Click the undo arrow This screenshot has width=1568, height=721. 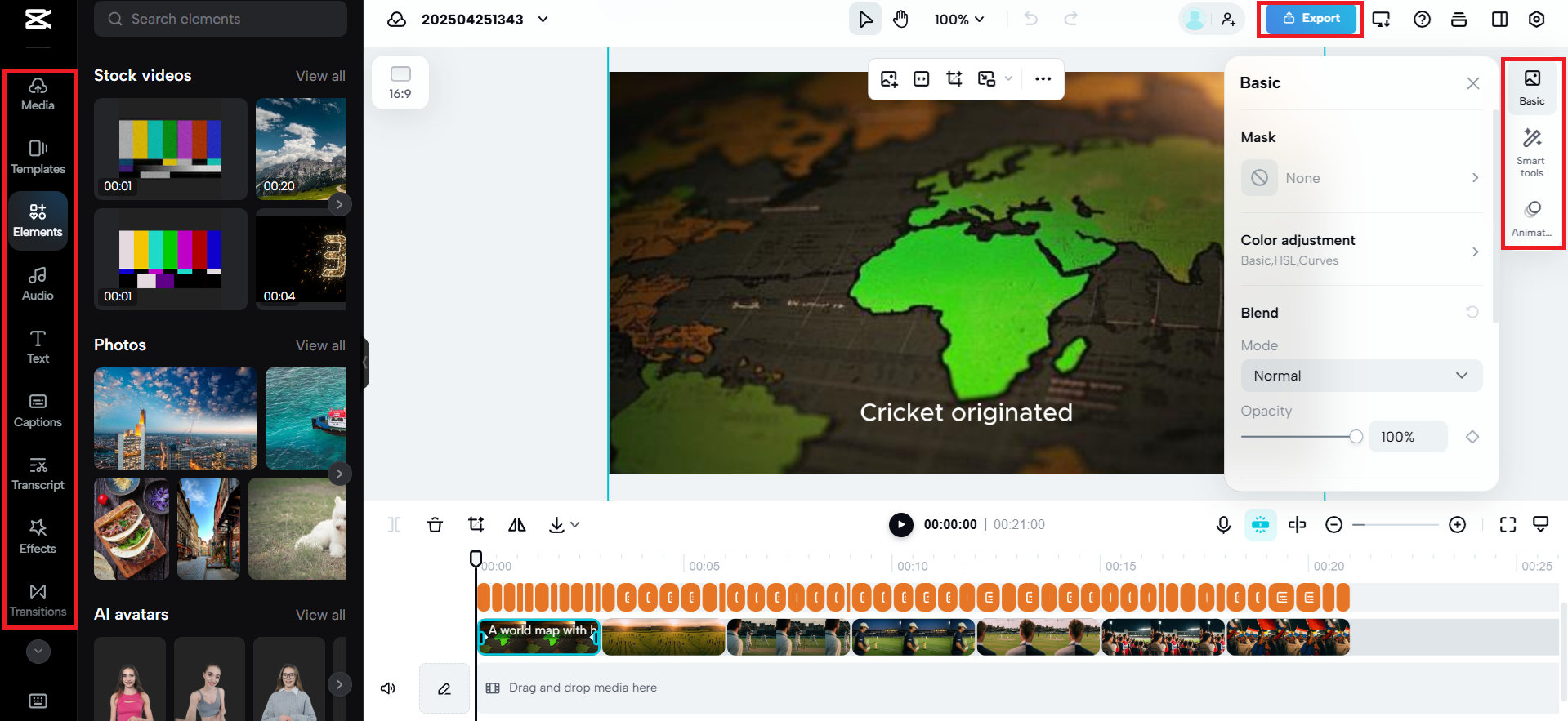coord(1031,19)
